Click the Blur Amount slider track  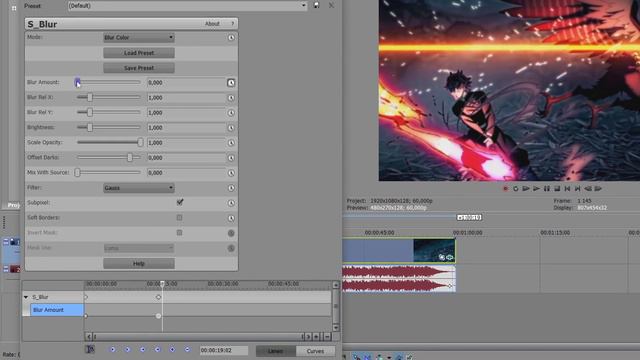109,82
